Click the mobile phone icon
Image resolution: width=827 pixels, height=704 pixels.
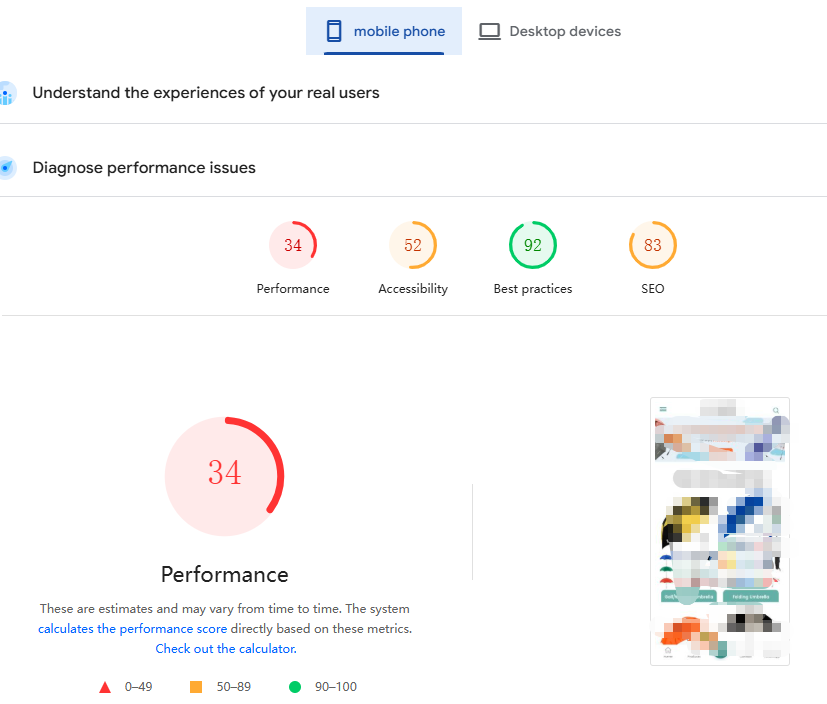click(x=334, y=31)
